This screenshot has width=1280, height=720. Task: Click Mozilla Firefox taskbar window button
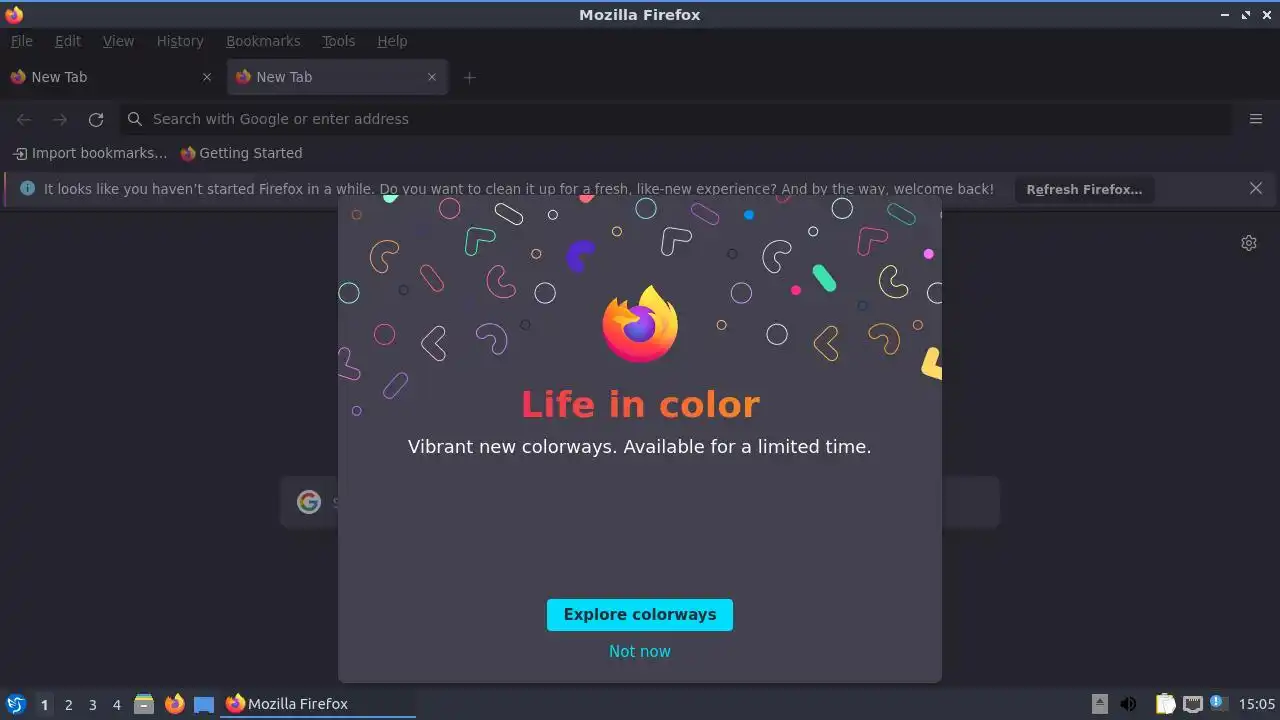(x=318, y=704)
